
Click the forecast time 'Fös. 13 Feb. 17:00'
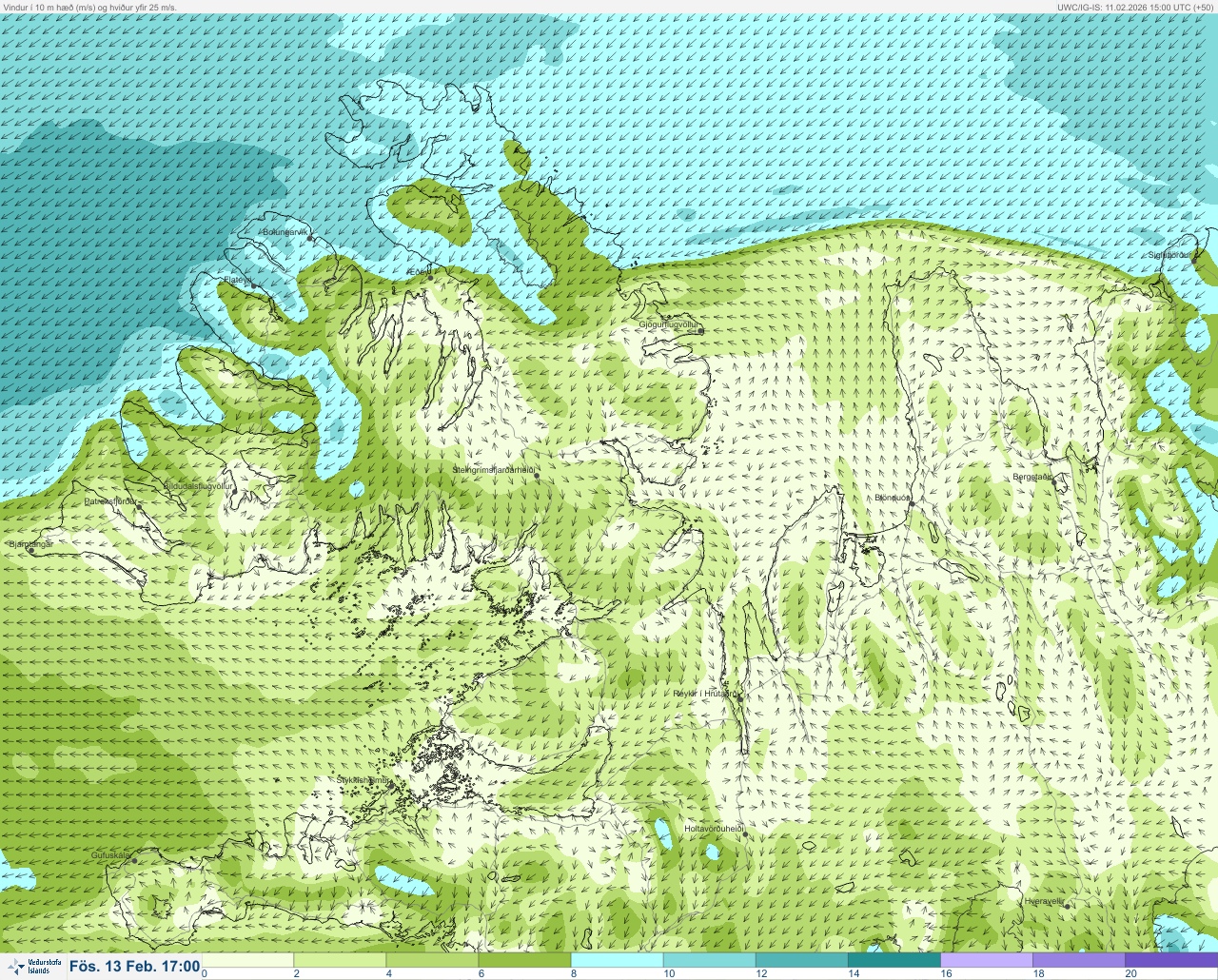pos(134,967)
